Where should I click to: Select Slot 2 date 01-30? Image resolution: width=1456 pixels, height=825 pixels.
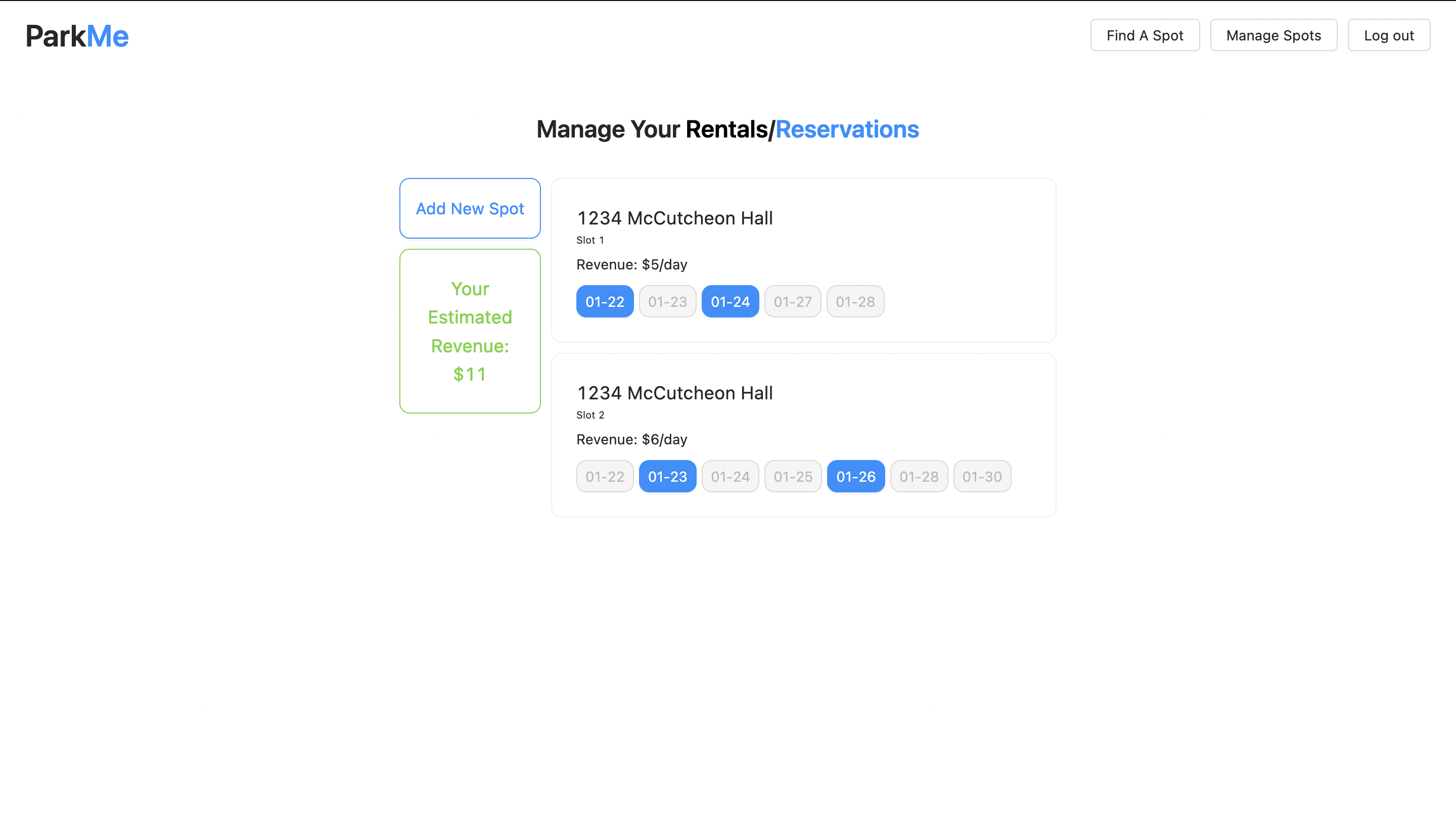point(982,477)
